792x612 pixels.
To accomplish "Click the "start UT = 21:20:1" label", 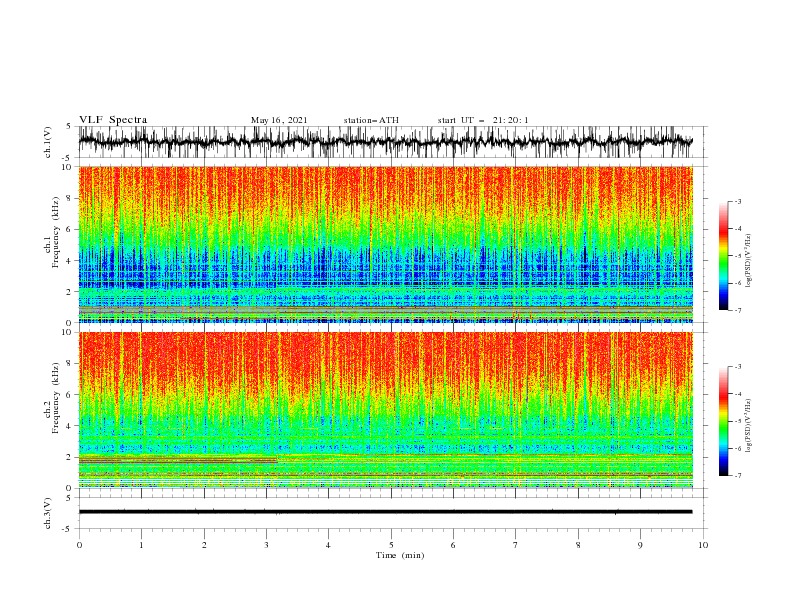I will pos(483,120).
